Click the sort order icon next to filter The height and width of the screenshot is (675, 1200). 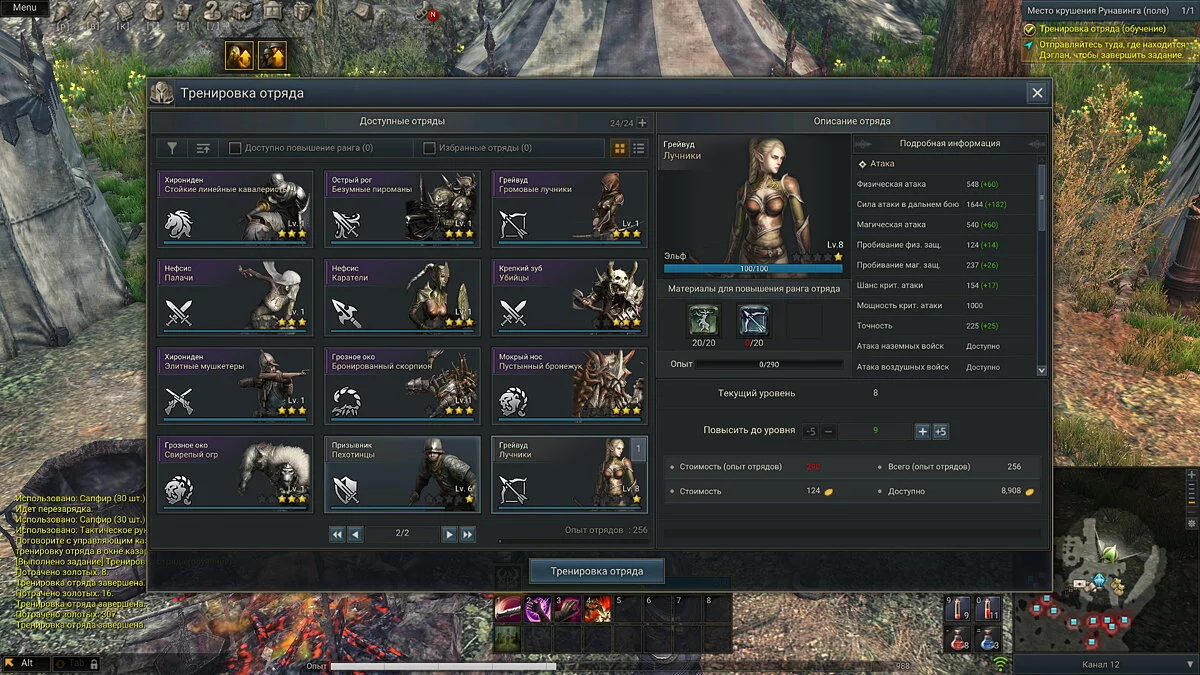click(203, 148)
